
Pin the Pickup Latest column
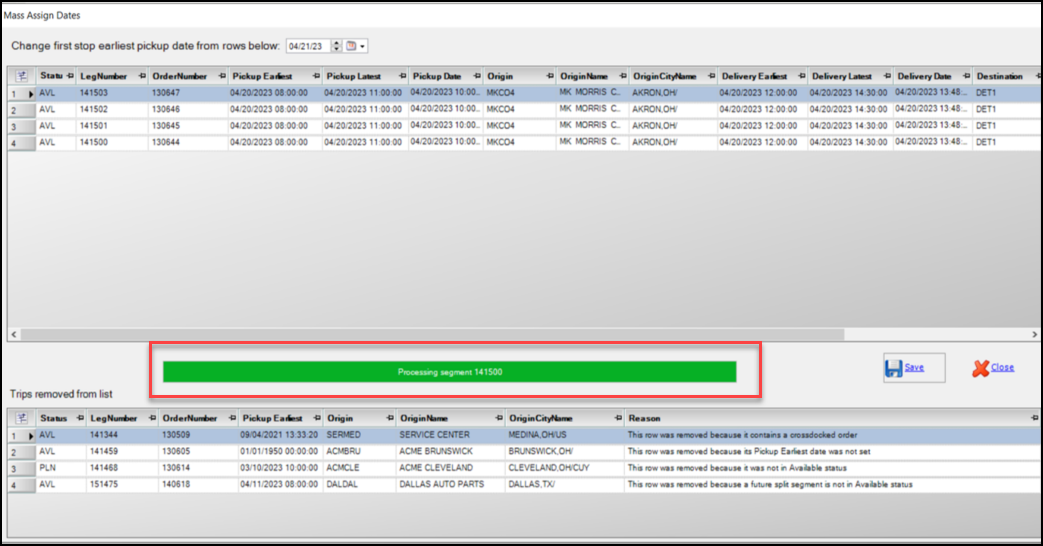click(402, 76)
